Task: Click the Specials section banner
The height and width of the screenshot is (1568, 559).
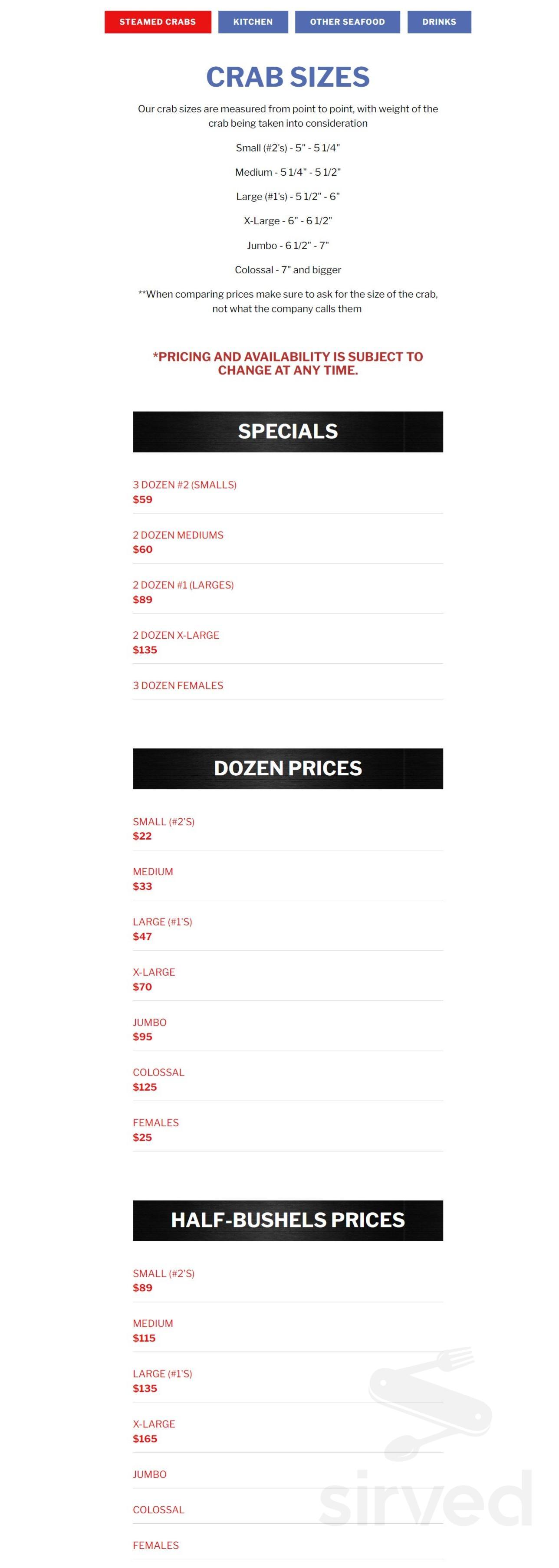Action: pyautogui.click(x=287, y=432)
